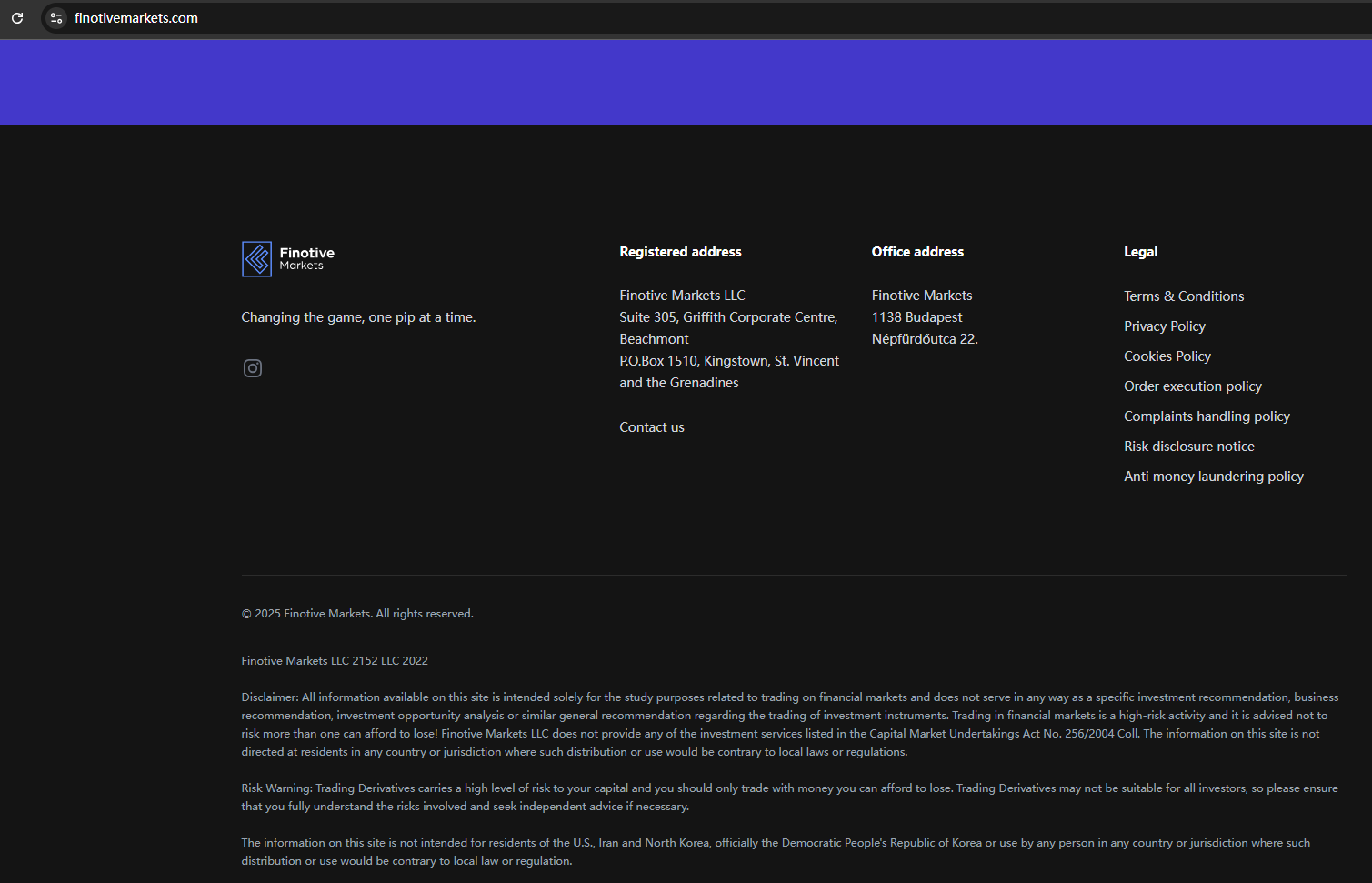This screenshot has height=883, width=1372.
Task: Click the purple banner at the top
Action: click(686, 82)
